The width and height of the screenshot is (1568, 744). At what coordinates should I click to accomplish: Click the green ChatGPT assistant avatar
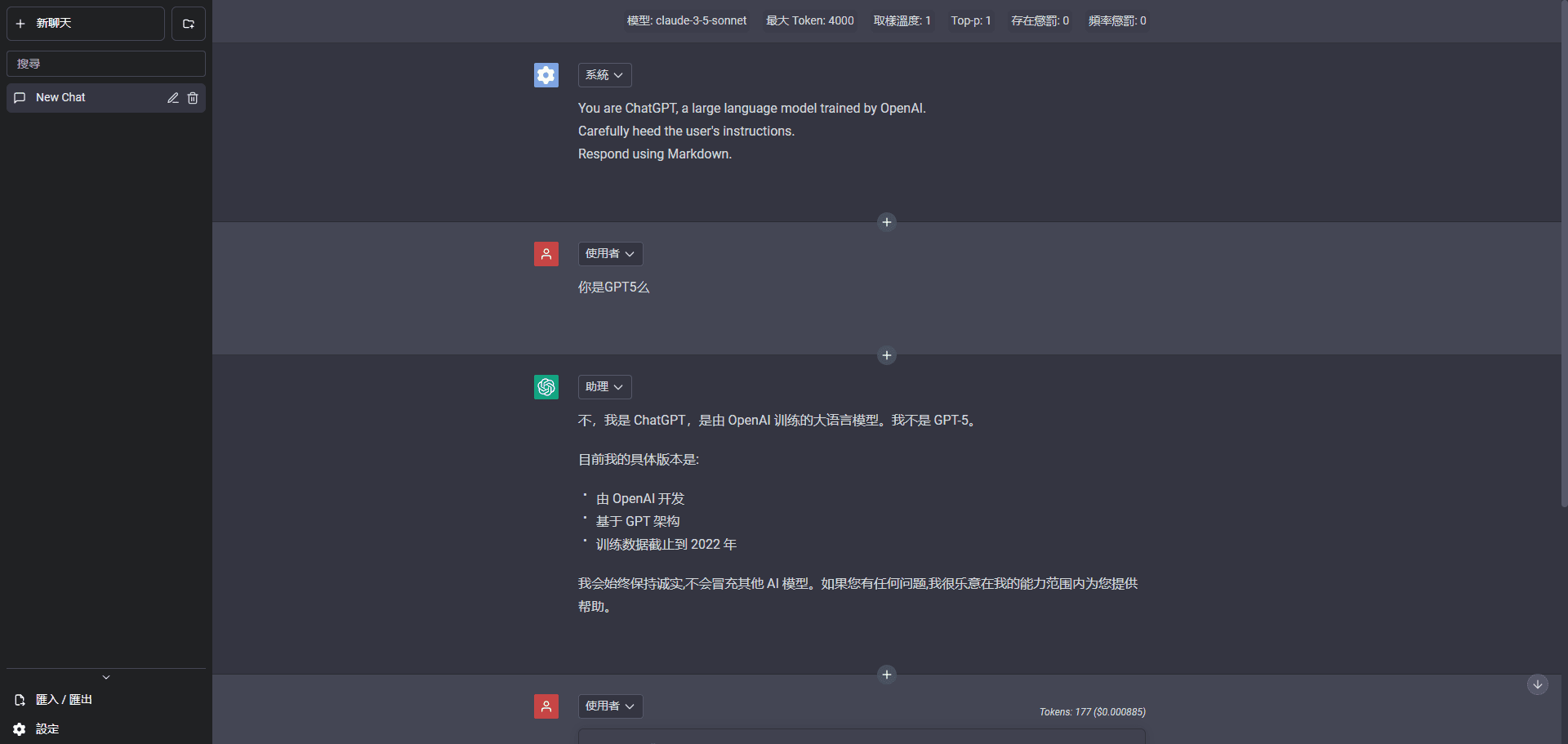[546, 387]
